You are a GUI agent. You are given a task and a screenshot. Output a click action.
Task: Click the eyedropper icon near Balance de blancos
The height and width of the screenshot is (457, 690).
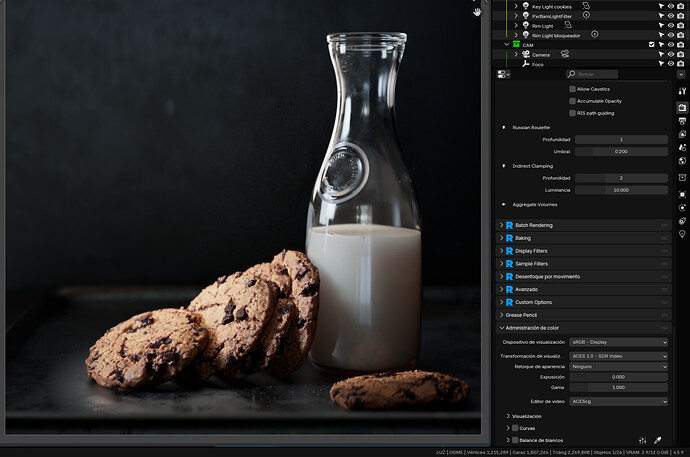click(x=657, y=440)
